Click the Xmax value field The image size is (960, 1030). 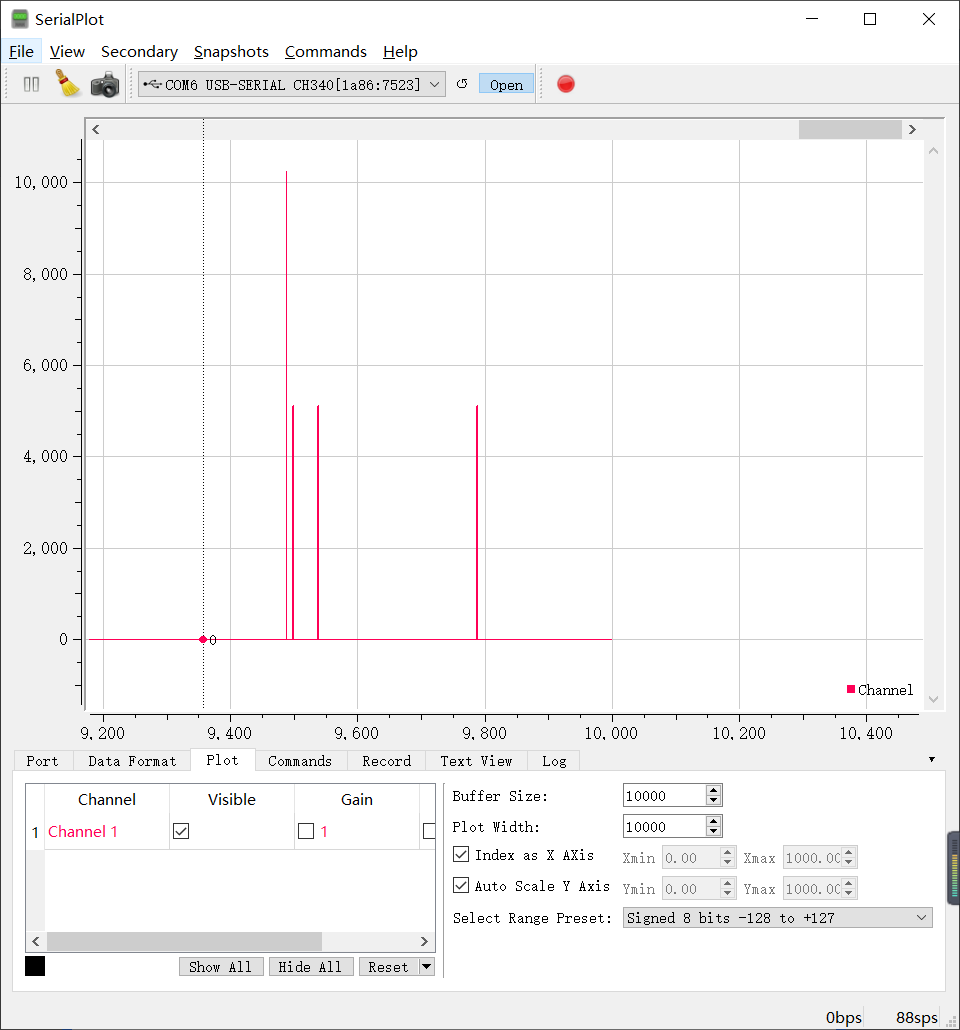pos(813,857)
